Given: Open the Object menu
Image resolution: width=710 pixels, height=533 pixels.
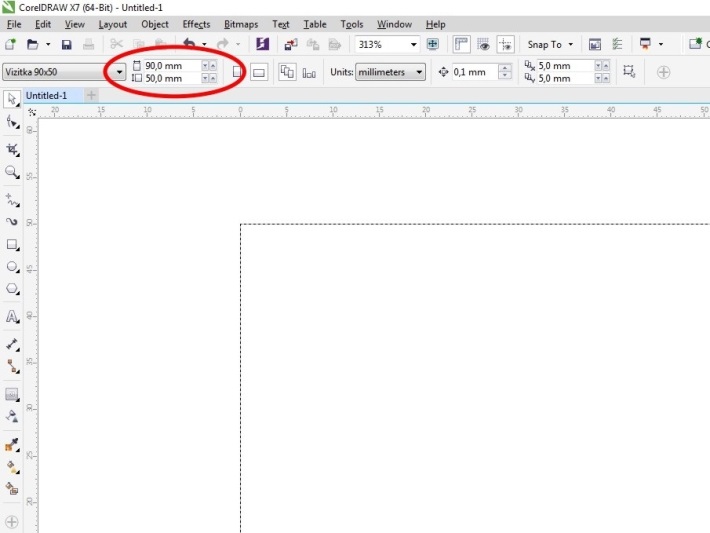Looking at the screenshot, I should coord(155,24).
